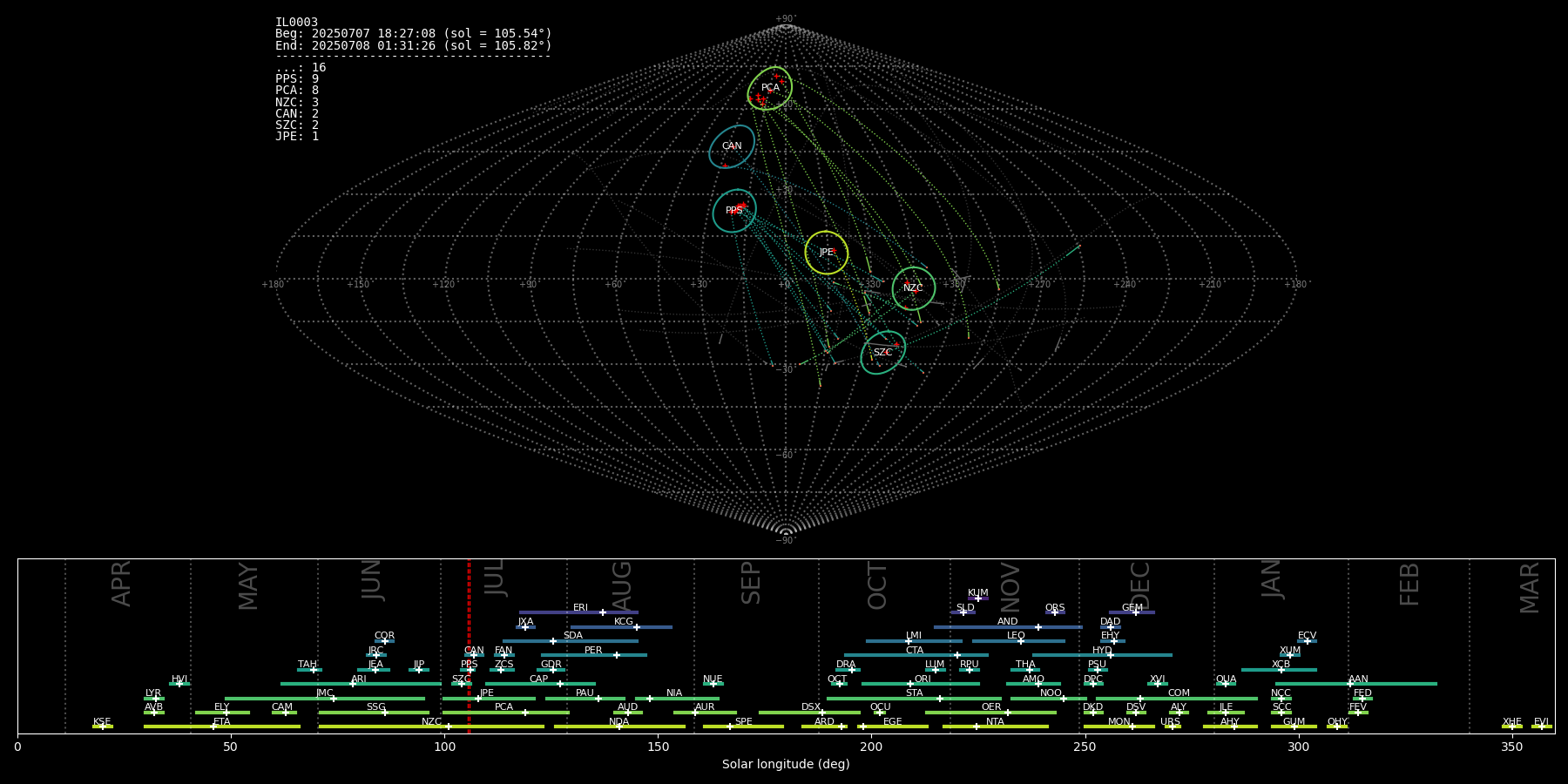
Task: Click the 'PPS: 9' count in the legend
Action: [x=297, y=79]
